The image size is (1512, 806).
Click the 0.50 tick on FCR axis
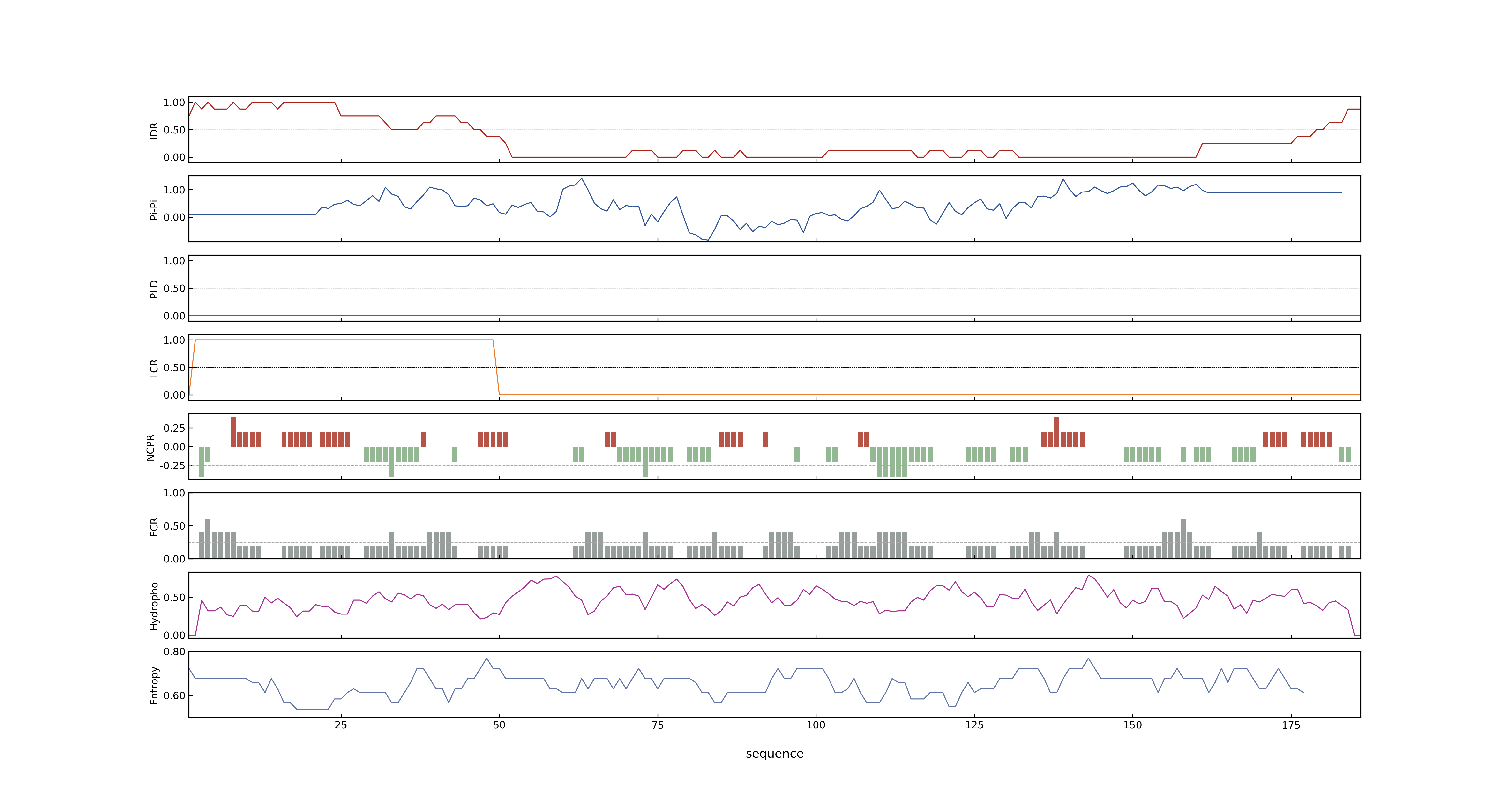coord(174,526)
